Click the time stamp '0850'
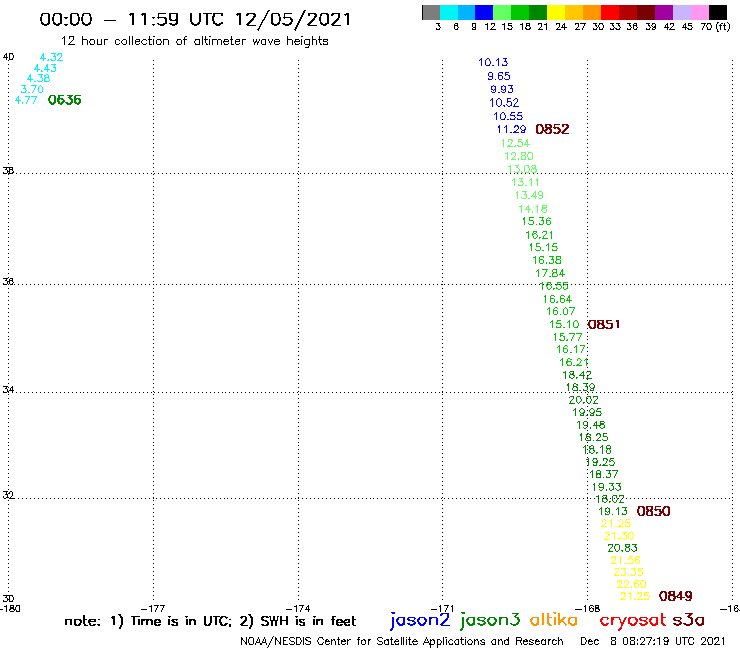This screenshot has height=650, width=740. click(653, 511)
